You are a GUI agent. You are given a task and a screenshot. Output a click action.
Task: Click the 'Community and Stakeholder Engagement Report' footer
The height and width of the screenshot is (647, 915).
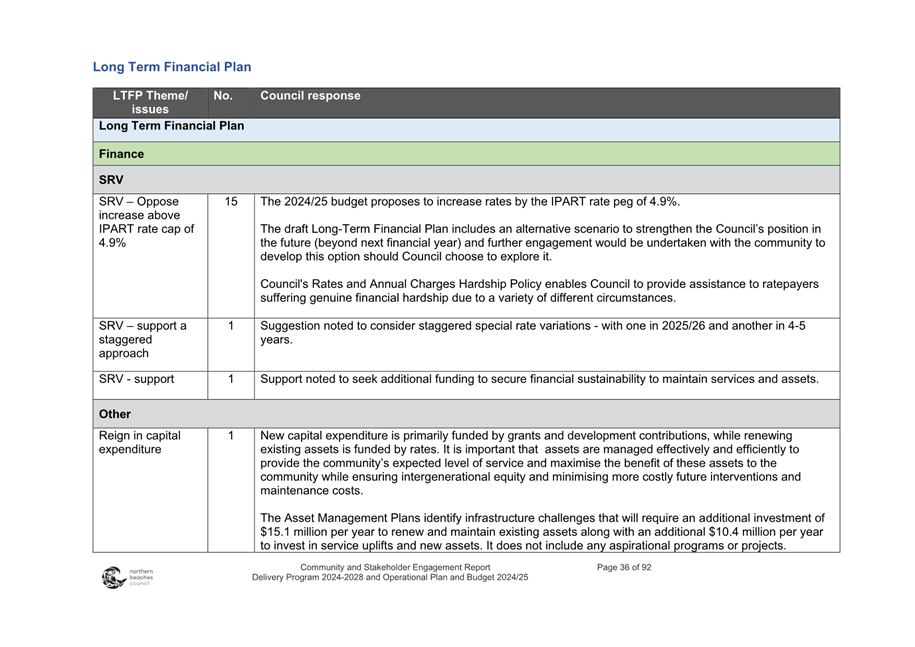[x=394, y=568]
